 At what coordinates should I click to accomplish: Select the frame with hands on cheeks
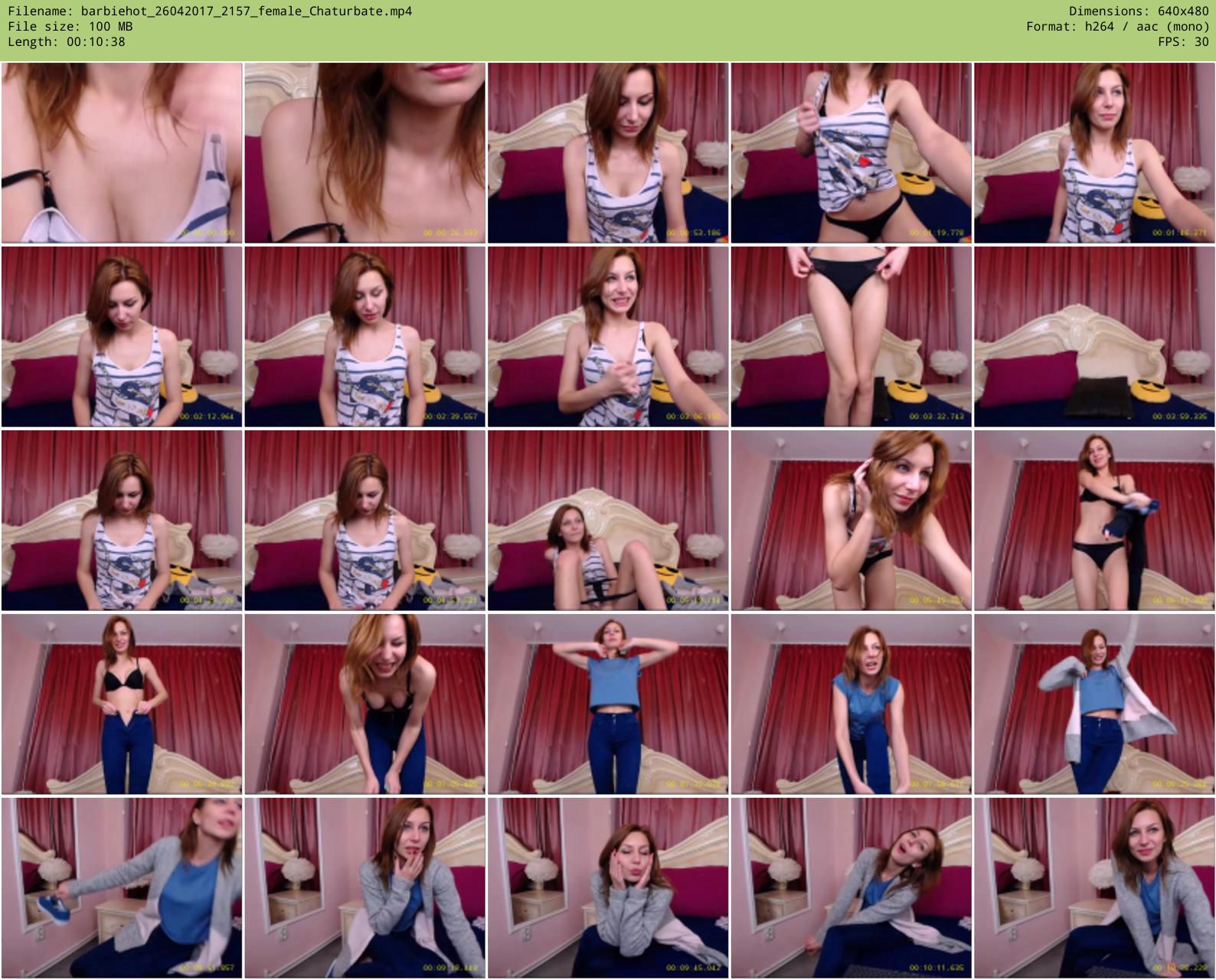coord(608,887)
